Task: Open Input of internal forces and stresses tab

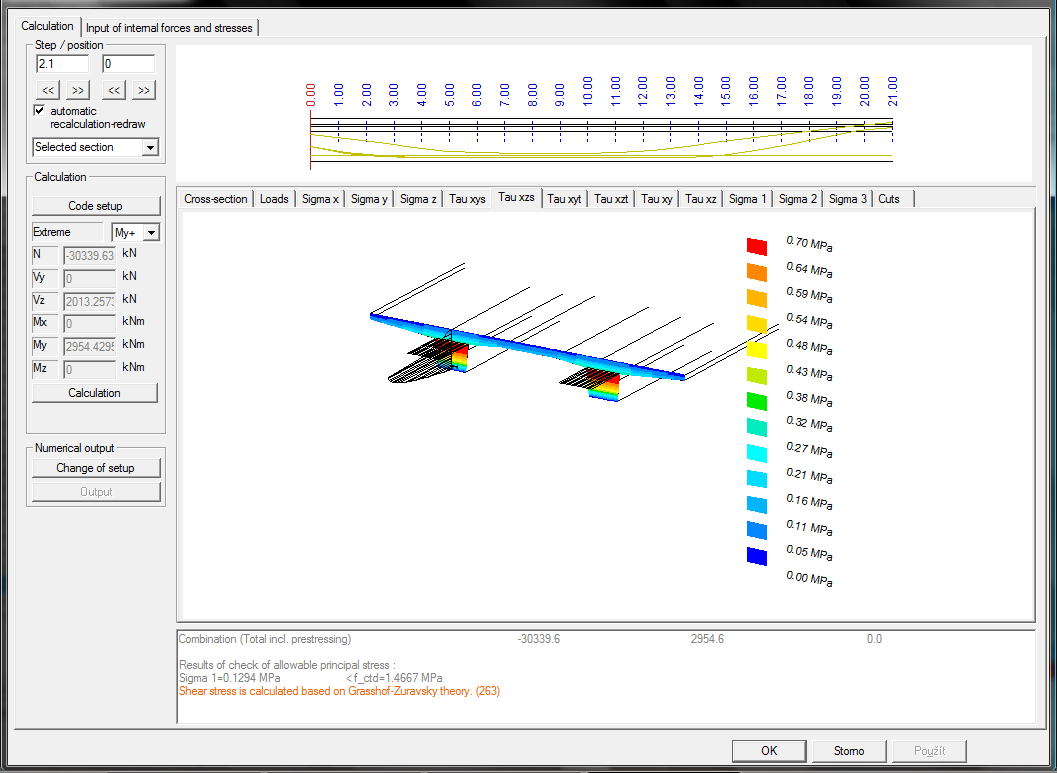Action: tap(169, 28)
